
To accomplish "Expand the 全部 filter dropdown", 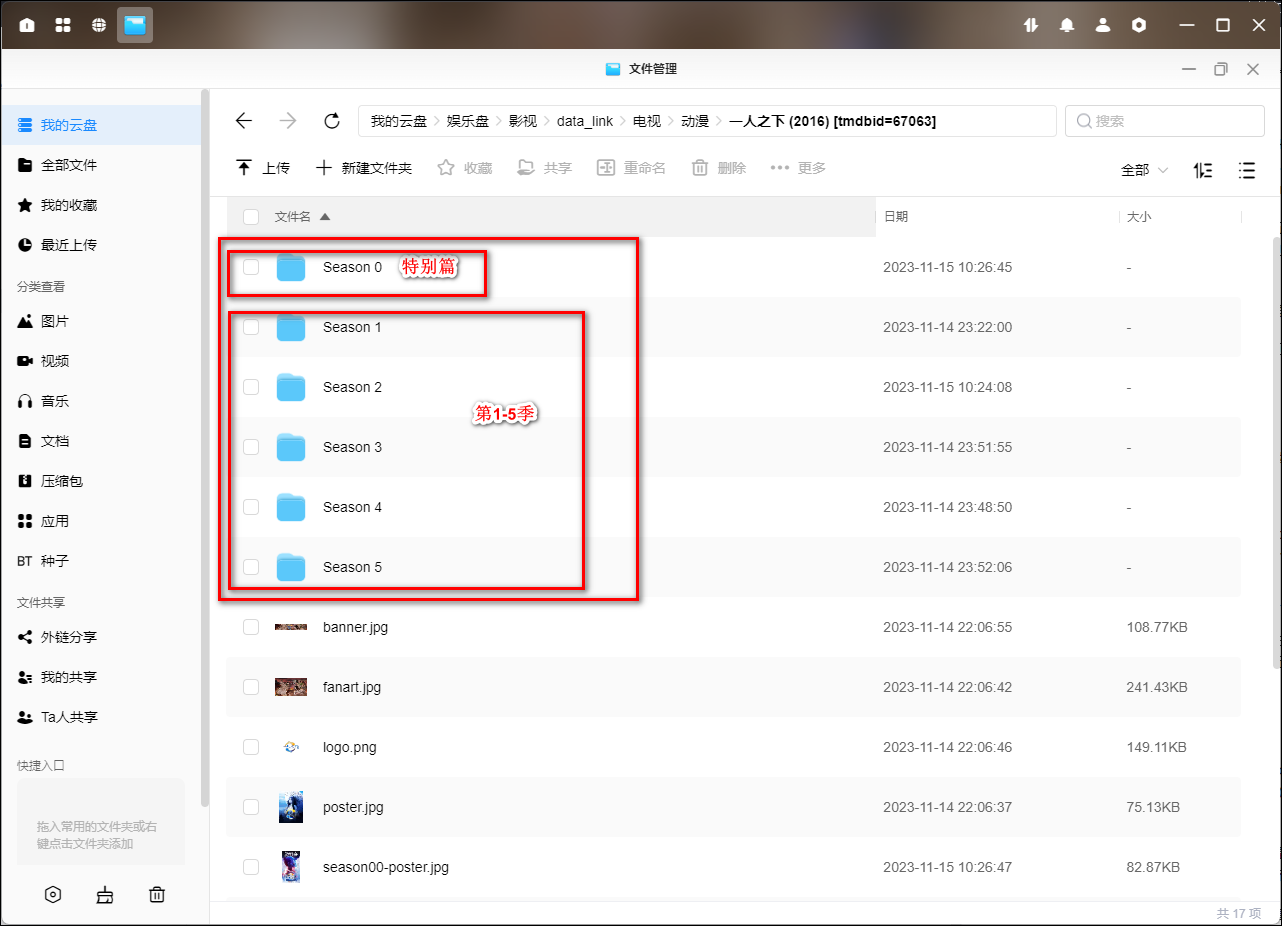I will (1144, 170).
